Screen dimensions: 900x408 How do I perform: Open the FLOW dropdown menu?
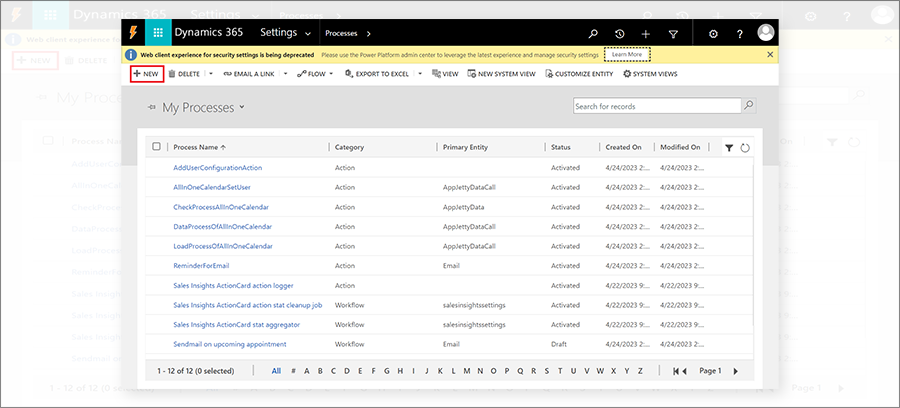point(315,74)
